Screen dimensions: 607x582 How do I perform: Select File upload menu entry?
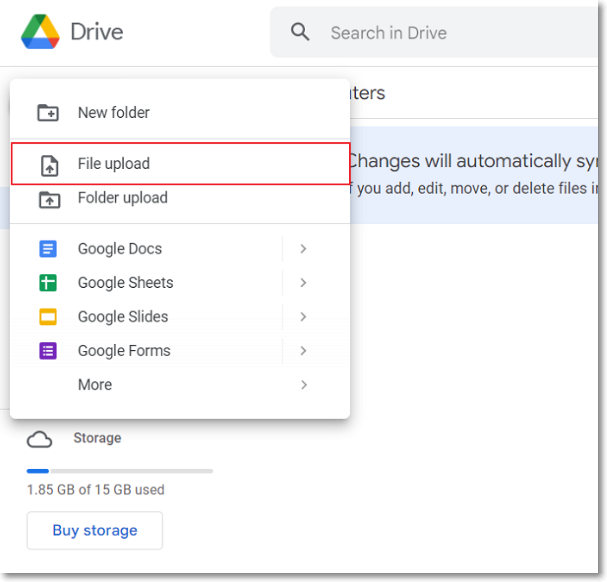coord(180,163)
